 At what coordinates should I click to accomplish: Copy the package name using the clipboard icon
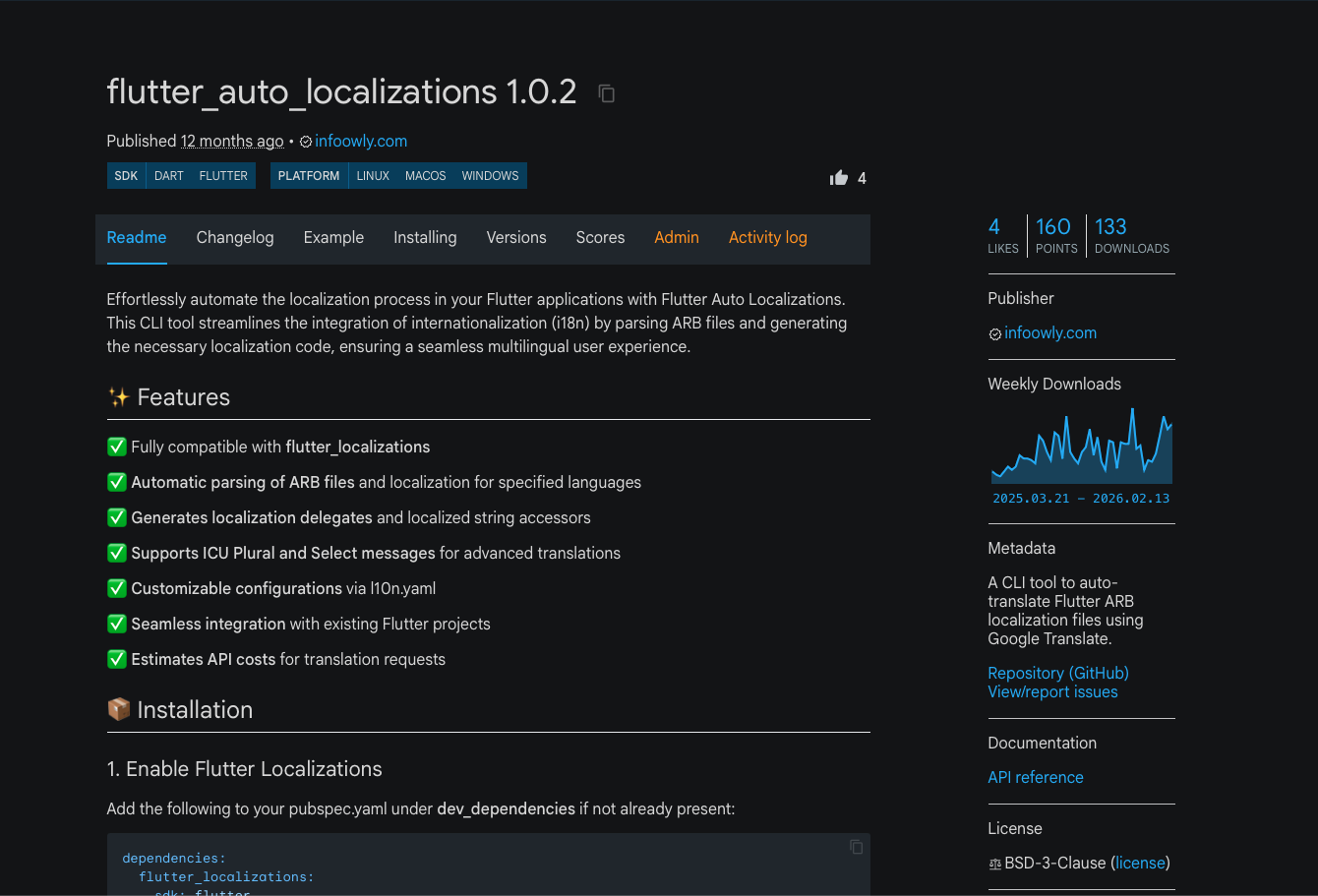coord(606,92)
